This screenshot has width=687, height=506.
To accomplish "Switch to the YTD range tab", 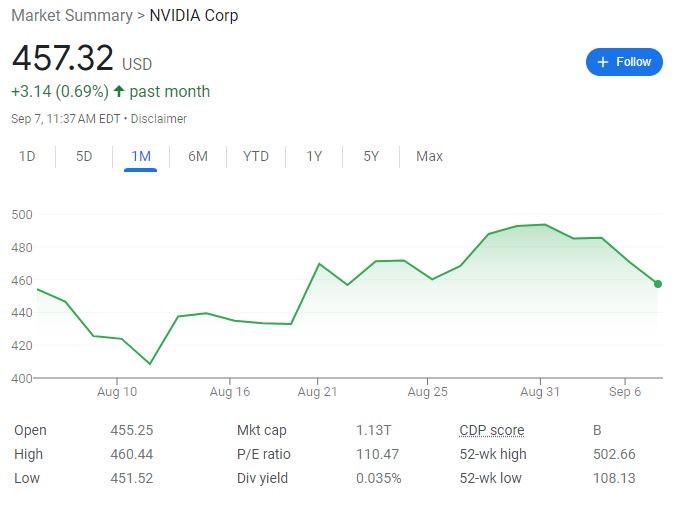I will [255, 156].
